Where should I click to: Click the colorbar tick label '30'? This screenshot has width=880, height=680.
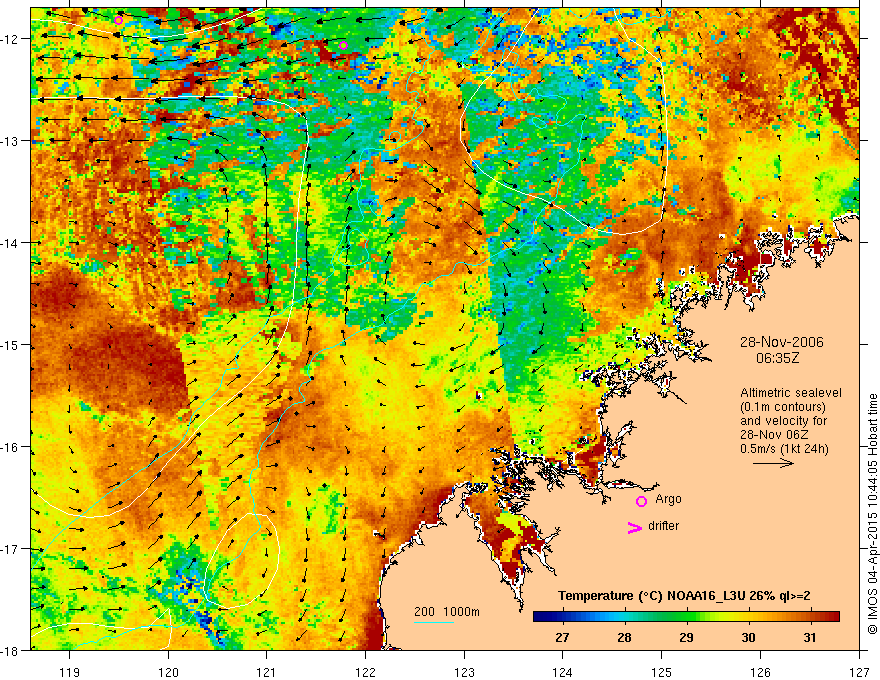coord(748,637)
